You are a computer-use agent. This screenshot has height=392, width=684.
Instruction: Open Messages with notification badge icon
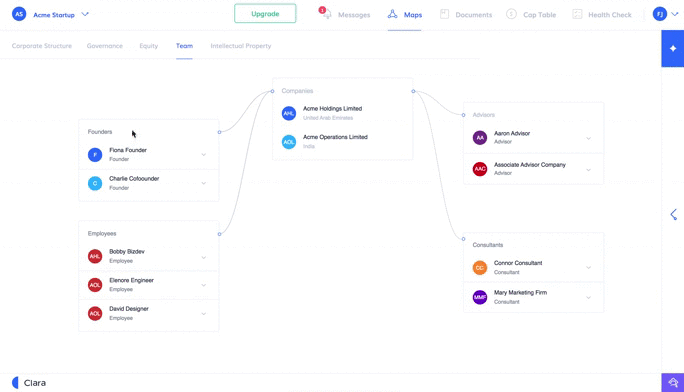325,13
